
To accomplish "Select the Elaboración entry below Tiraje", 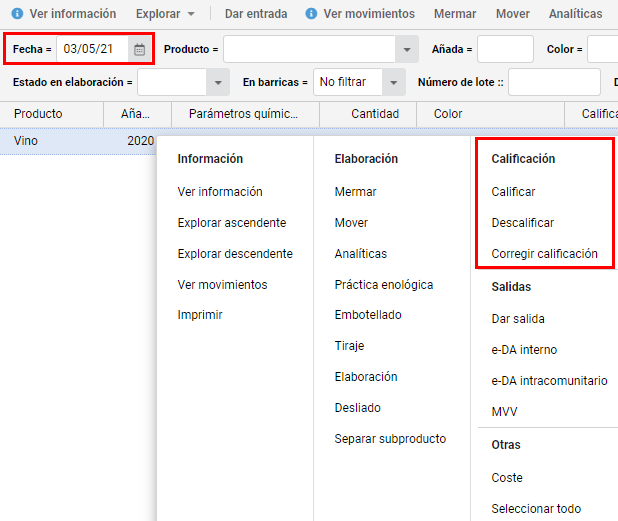I will pos(366,377).
